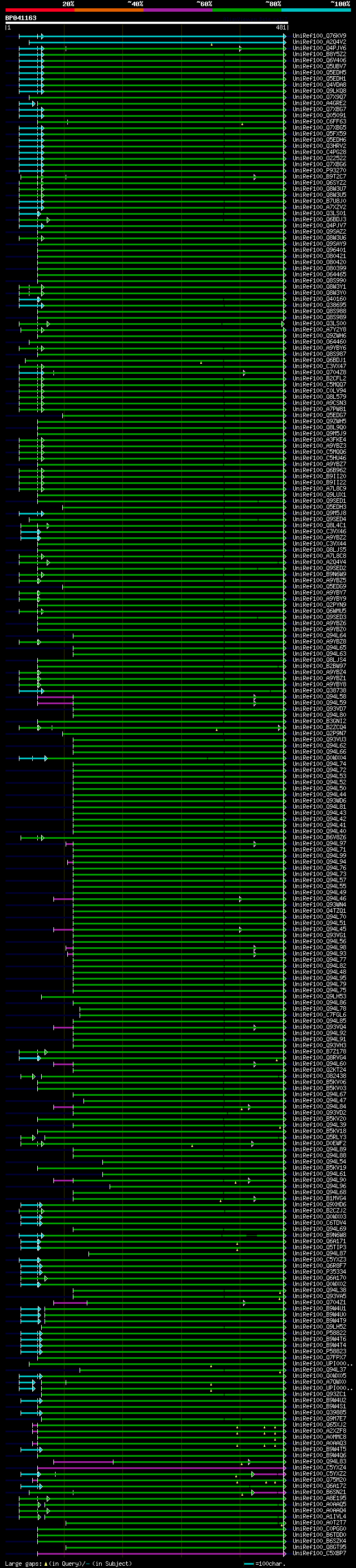
Task: Pick the UniRef100_Q94L97 label
Action: click(x=319, y=844)
